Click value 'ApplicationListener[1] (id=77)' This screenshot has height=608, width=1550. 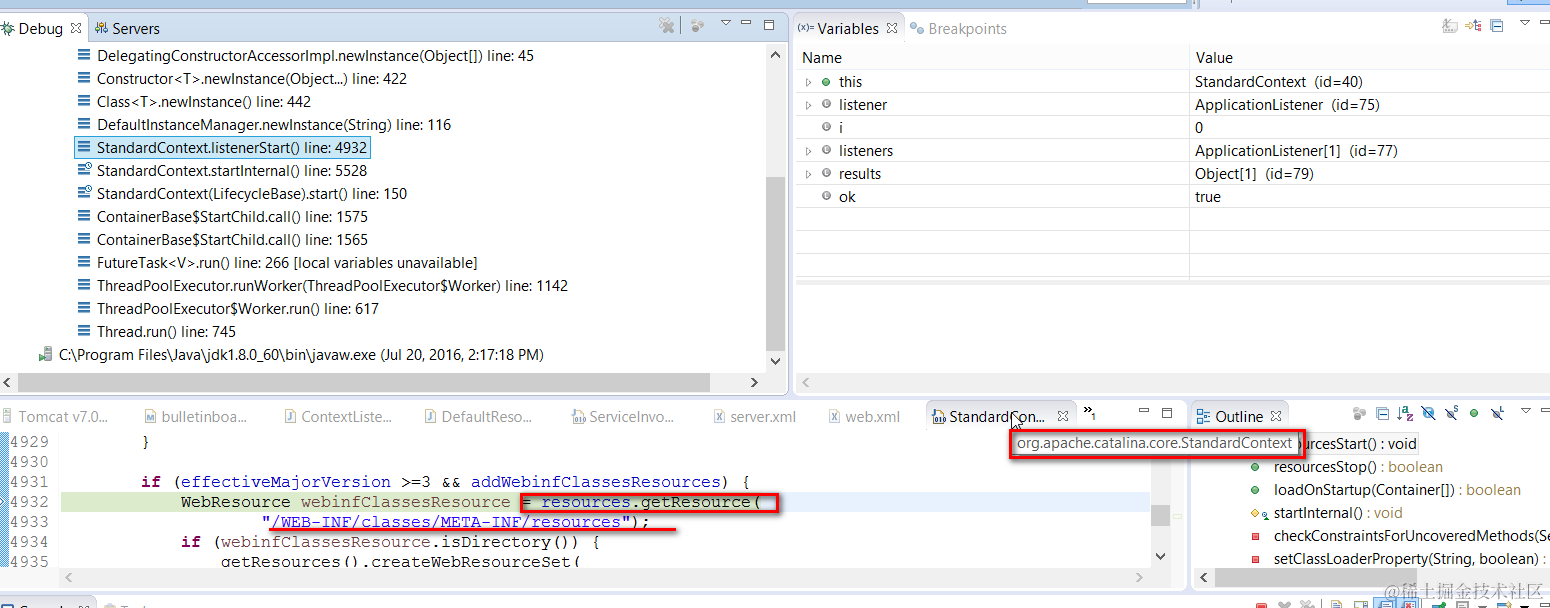(1296, 151)
